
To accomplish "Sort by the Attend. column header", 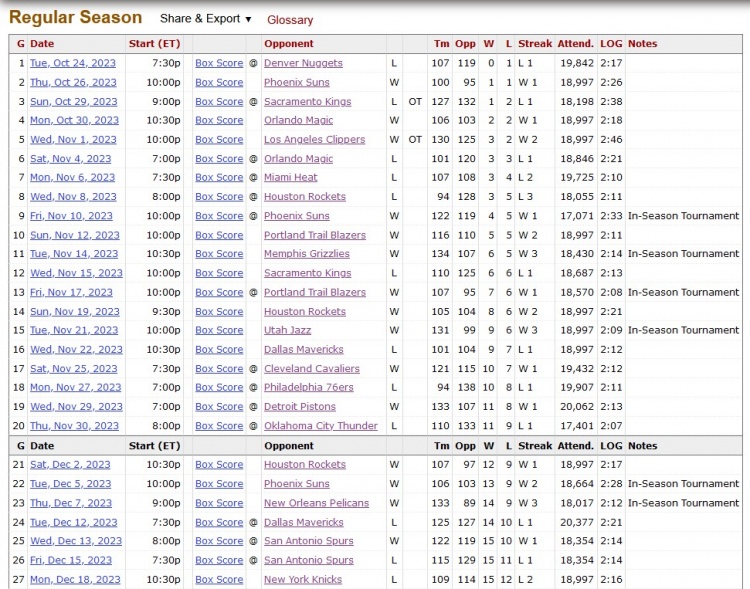I will [575, 44].
